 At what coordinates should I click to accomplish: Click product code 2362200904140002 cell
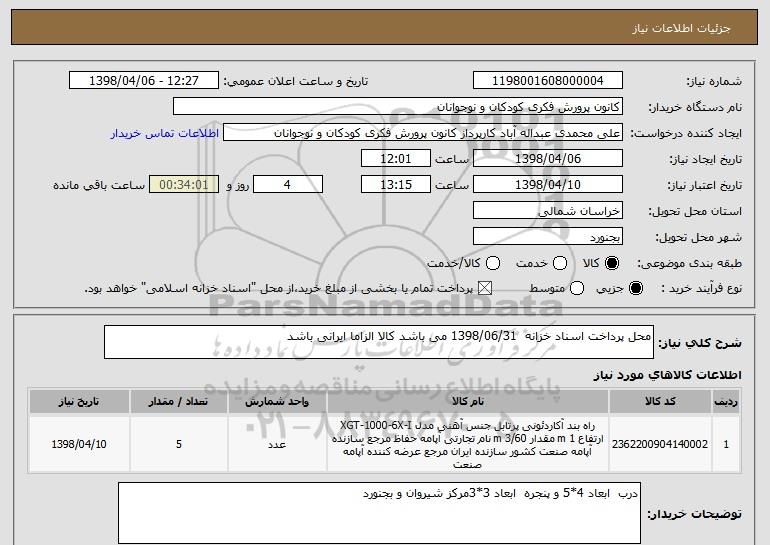(660, 444)
